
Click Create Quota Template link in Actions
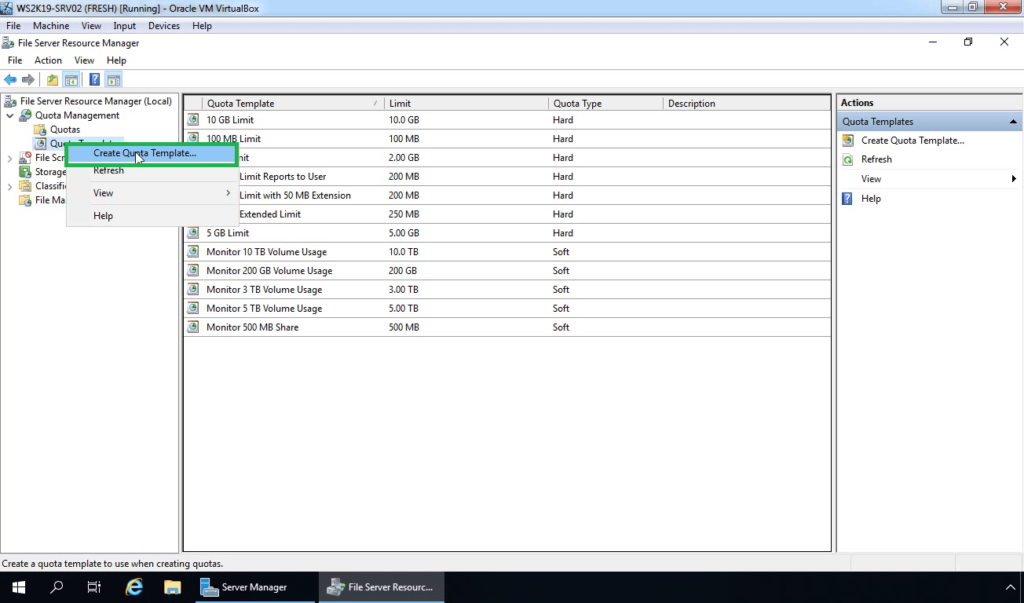pyautogui.click(x=912, y=140)
